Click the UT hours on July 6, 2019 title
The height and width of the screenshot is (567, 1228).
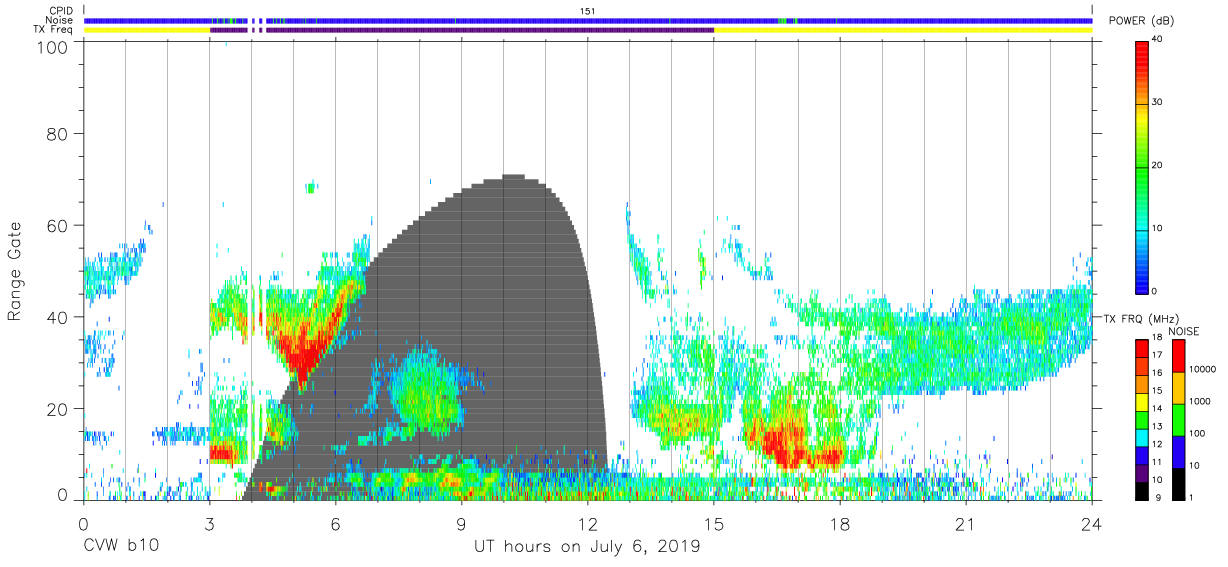[x=587, y=547]
